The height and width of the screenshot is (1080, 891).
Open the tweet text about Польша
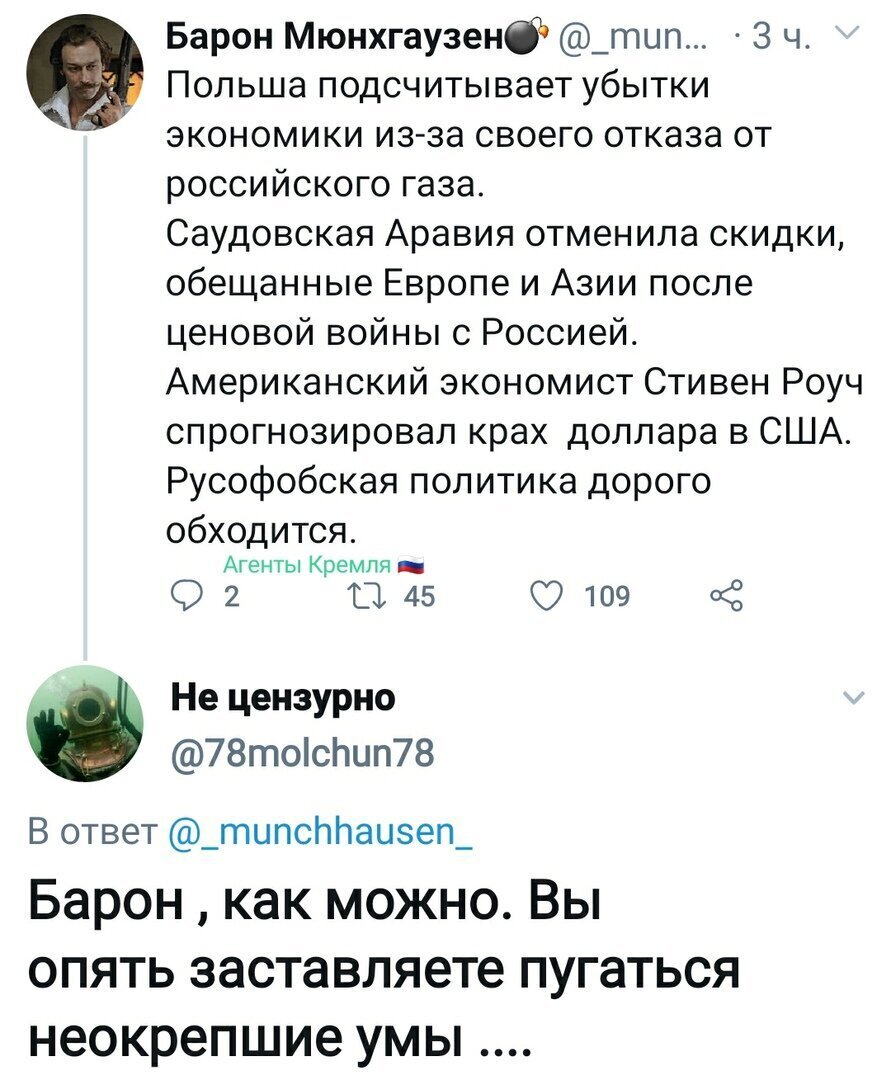(515, 308)
